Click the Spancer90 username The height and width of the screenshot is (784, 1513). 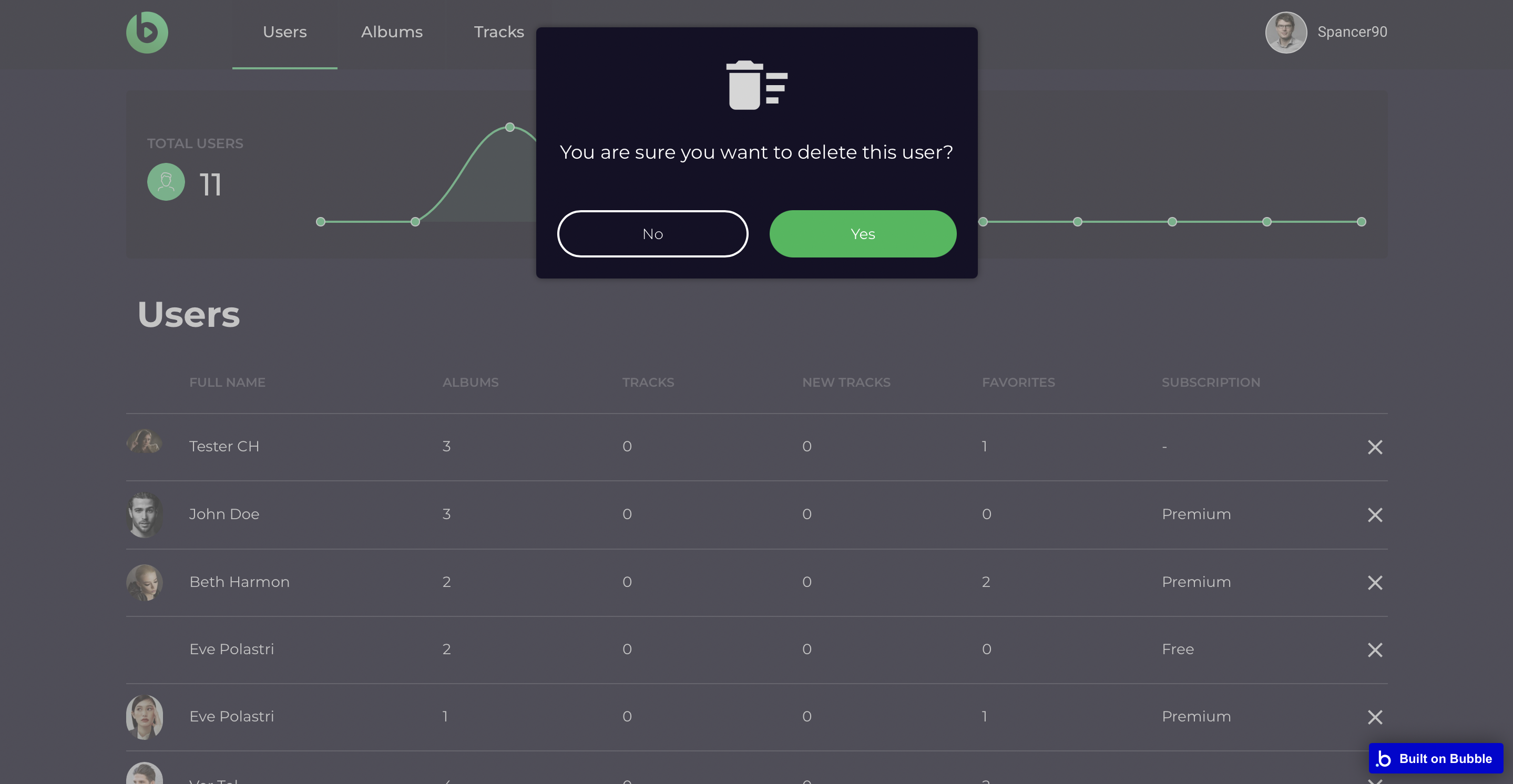click(1352, 32)
